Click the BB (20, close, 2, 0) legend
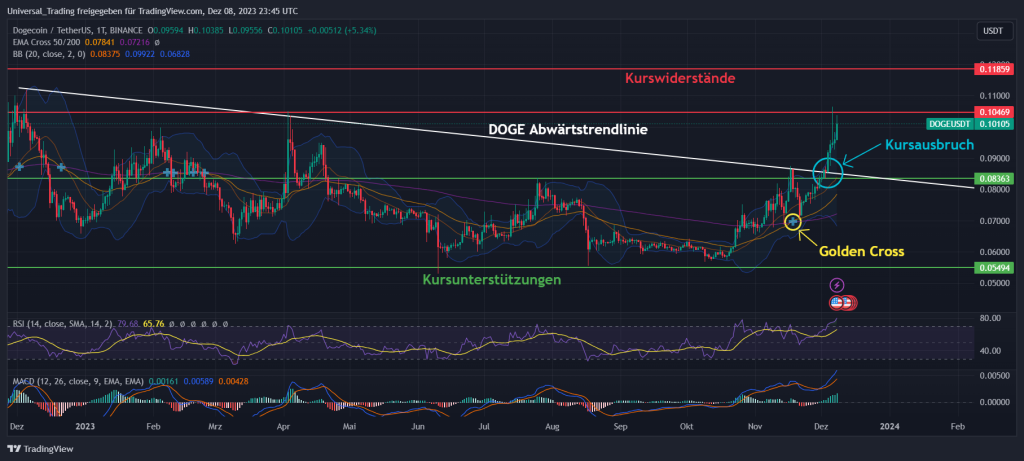Viewport: 1024px width, 461px height. point(50,54)
